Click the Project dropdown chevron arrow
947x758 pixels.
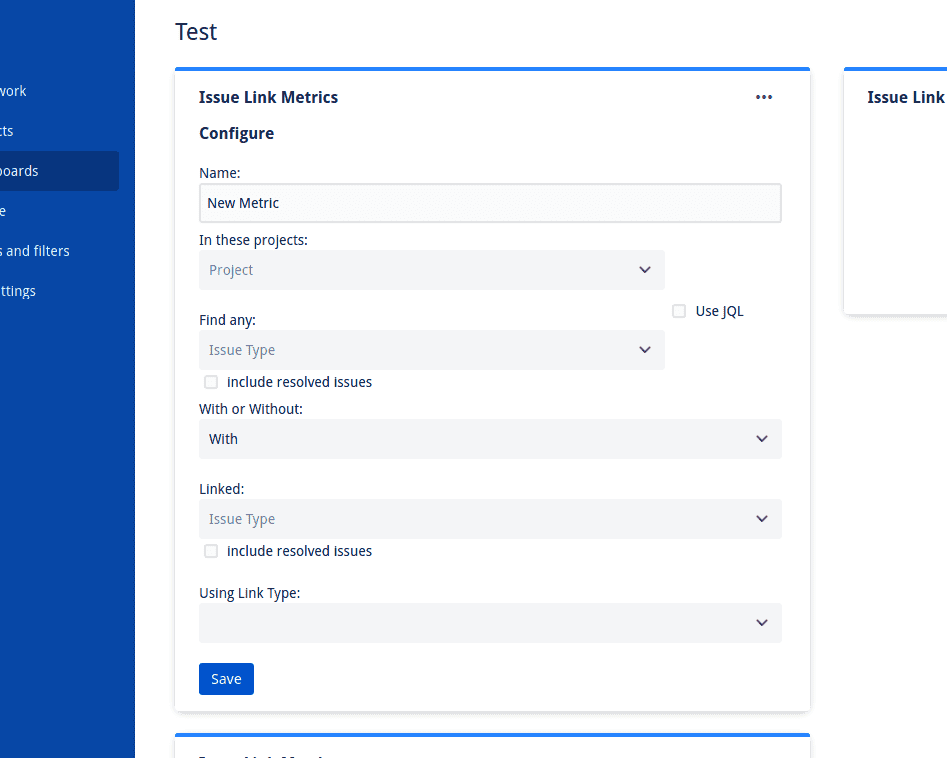pyautogui.click(x=644, y=270)
